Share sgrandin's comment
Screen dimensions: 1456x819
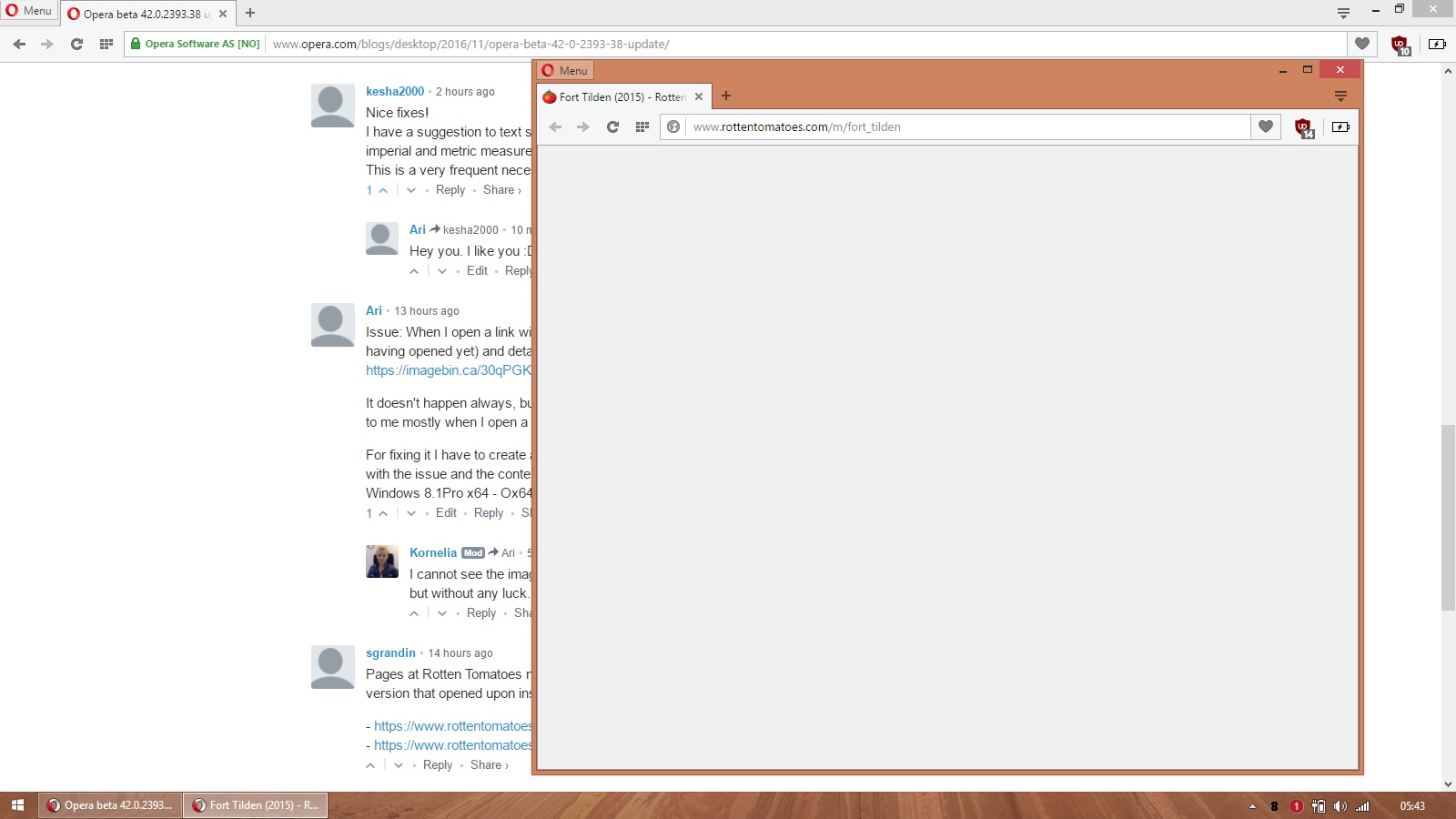pyautogui.click(x=489, y=764)
